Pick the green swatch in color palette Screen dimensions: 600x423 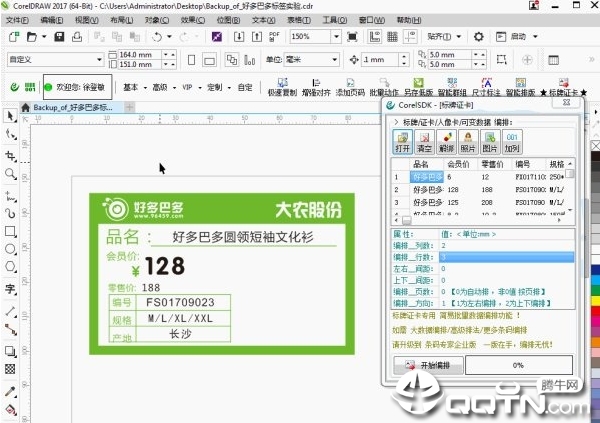[595, 290]
